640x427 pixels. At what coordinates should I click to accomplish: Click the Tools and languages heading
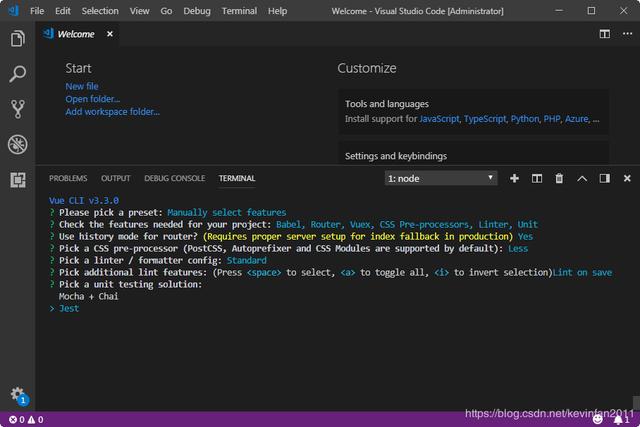coord(387,104)
